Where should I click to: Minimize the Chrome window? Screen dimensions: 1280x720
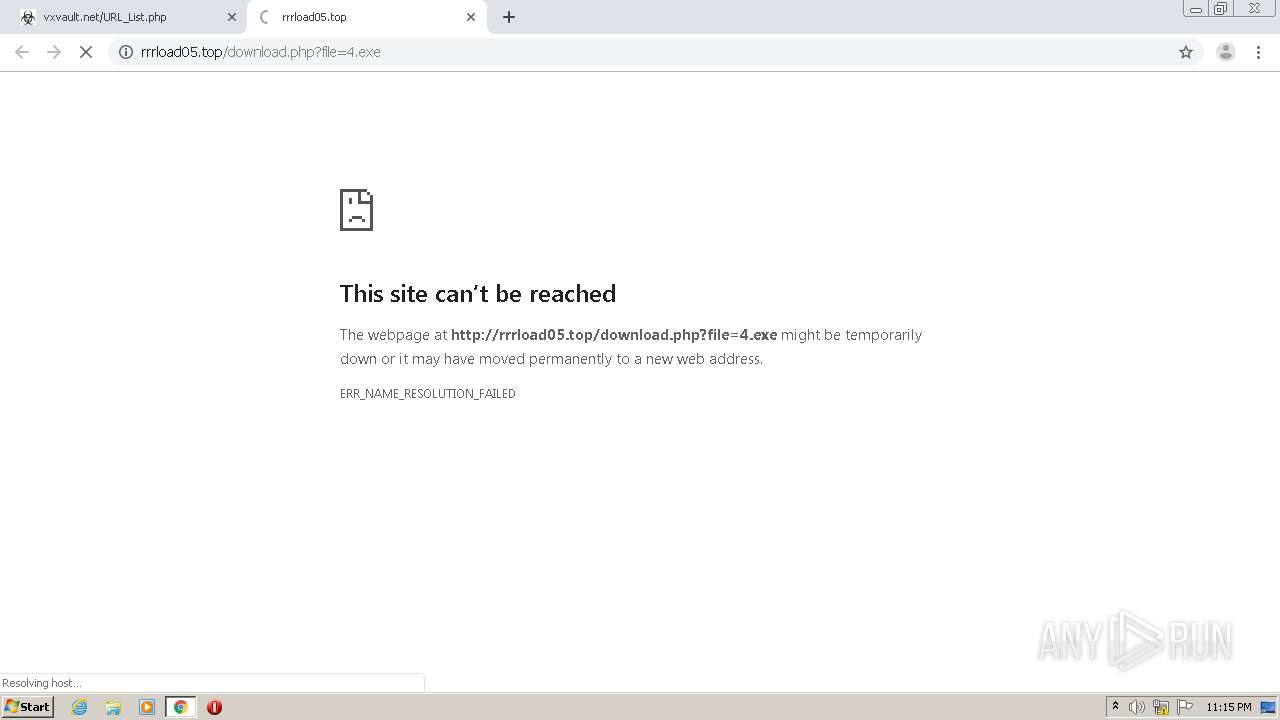click(x=1195, y=9)
